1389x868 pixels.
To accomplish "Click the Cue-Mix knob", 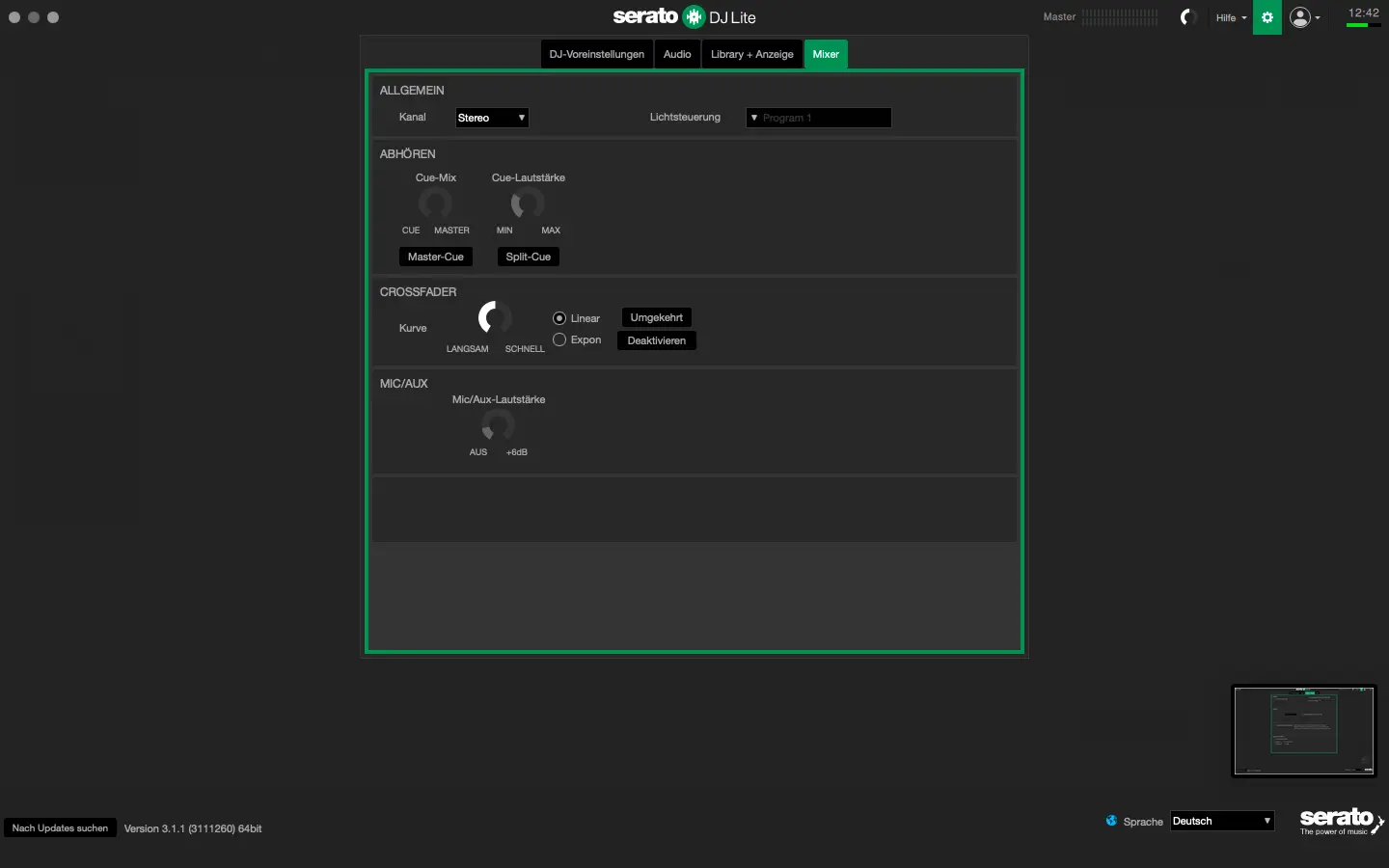I will point(435,203).
